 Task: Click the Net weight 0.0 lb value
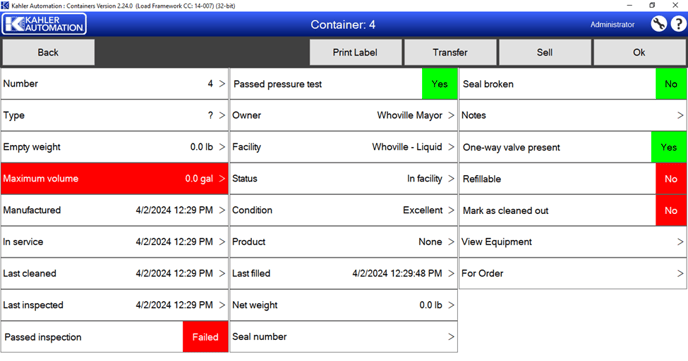(x=430, y=305)
